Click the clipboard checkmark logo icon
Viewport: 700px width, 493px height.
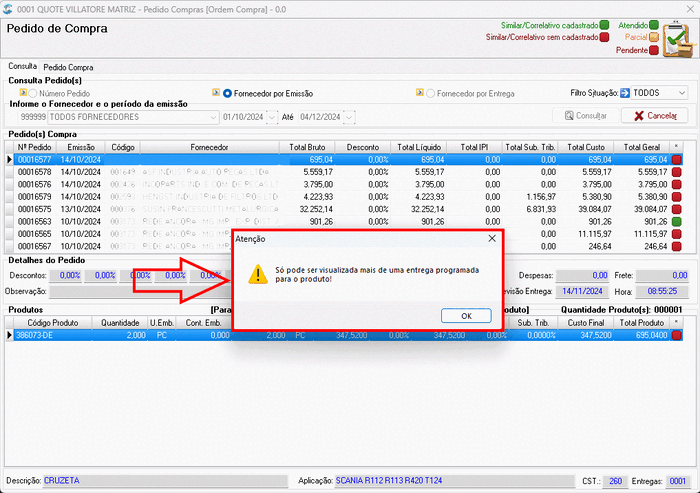[x=679, y=38]
